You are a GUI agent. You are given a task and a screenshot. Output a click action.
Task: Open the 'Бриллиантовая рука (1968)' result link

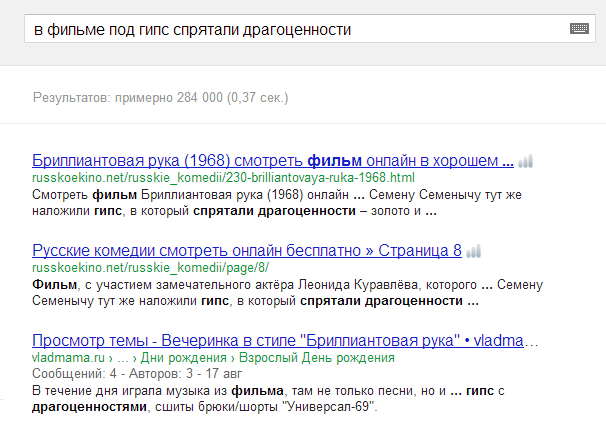[273, 160]
